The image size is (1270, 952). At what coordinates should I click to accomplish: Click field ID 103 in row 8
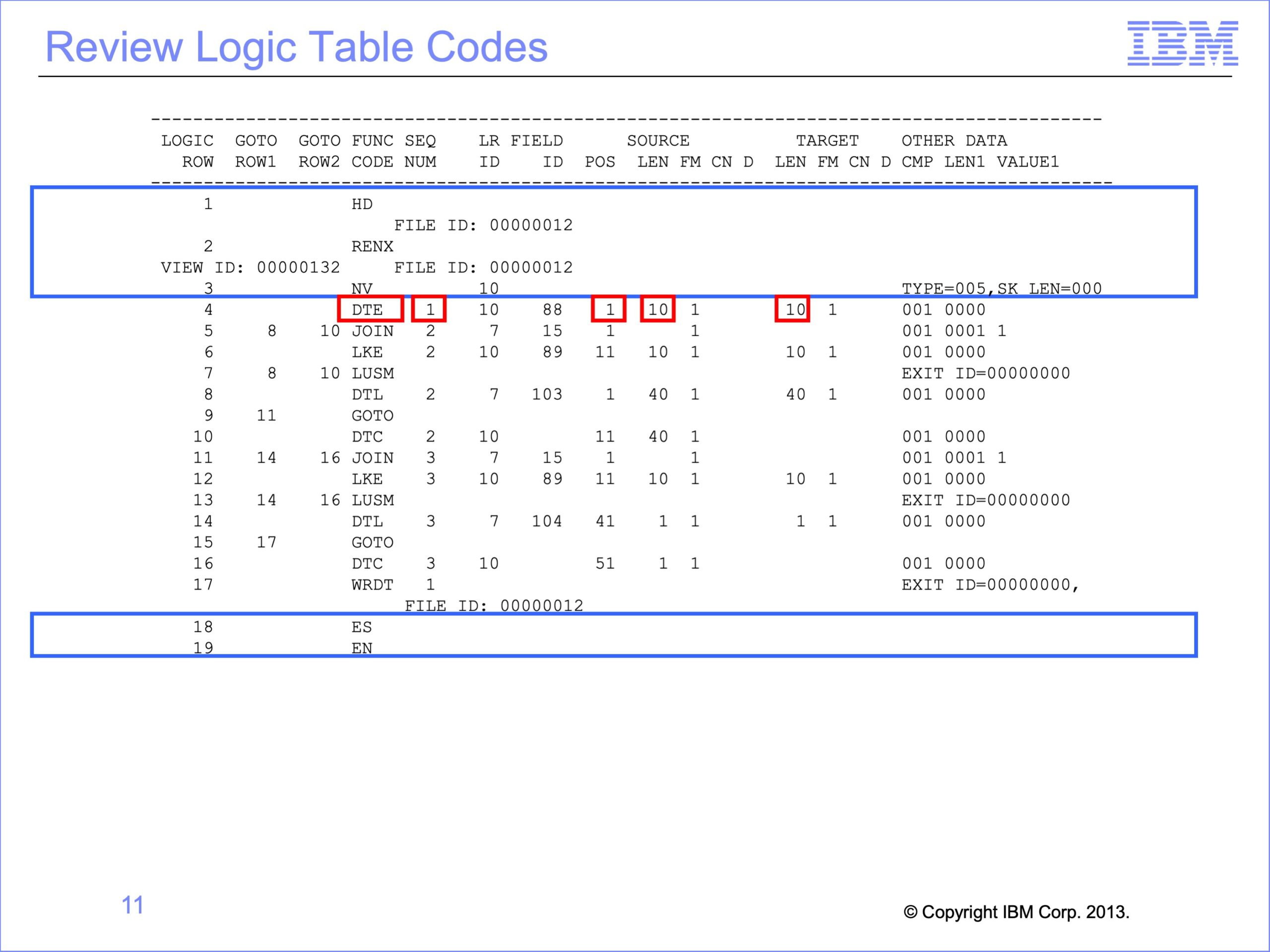coord(547,395)
